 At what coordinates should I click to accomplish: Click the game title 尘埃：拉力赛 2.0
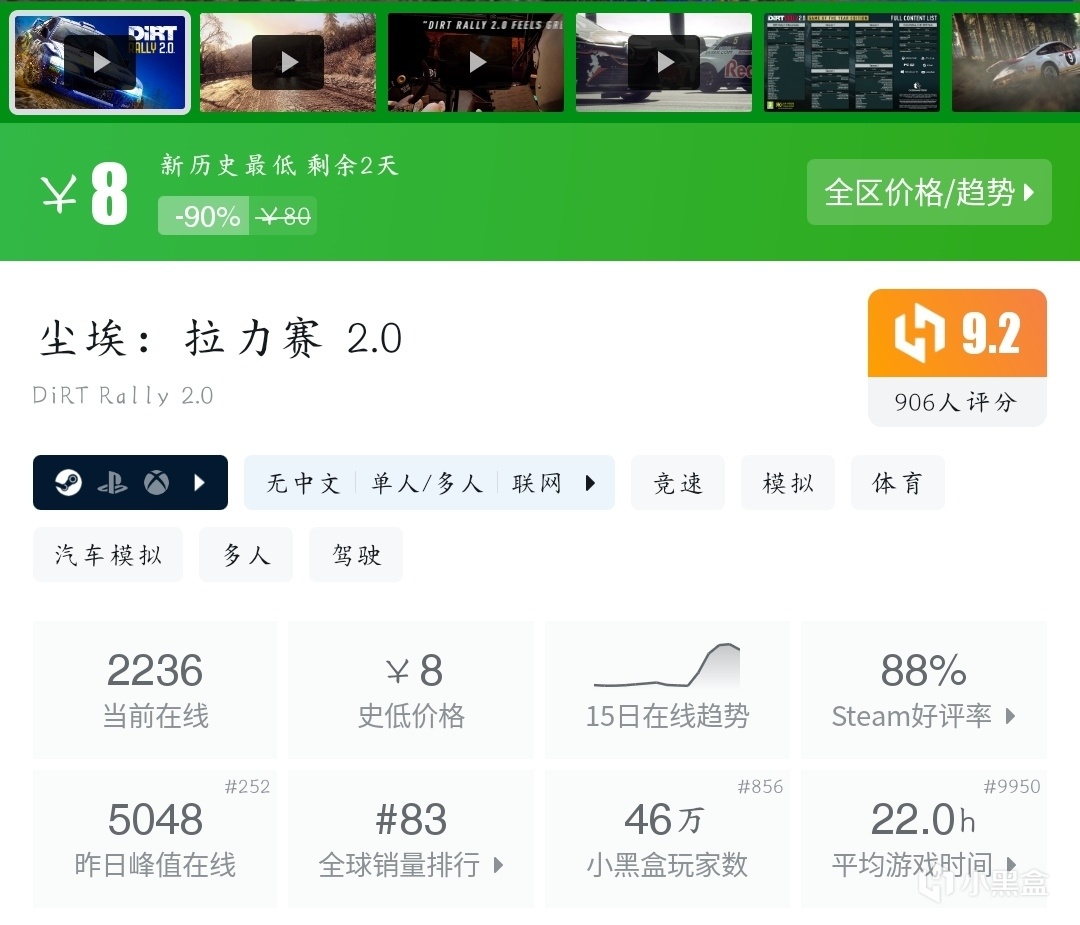220,338
